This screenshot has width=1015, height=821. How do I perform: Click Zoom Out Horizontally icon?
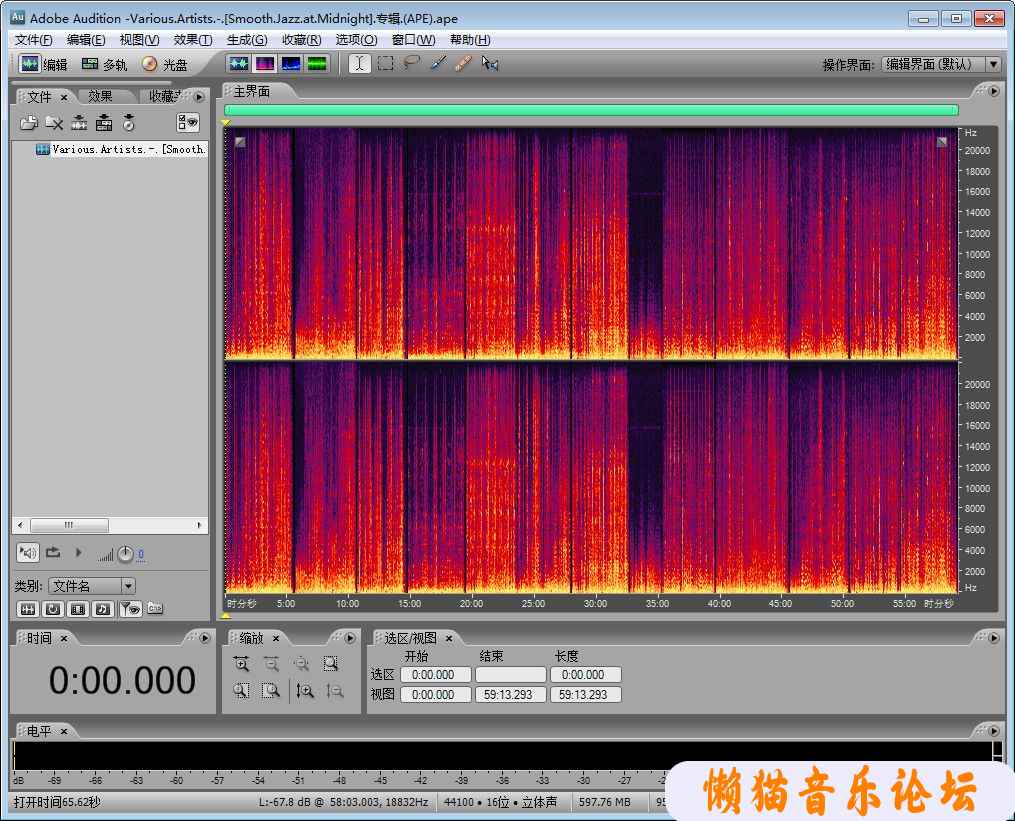pyautogui.click(x=271, y=664)
